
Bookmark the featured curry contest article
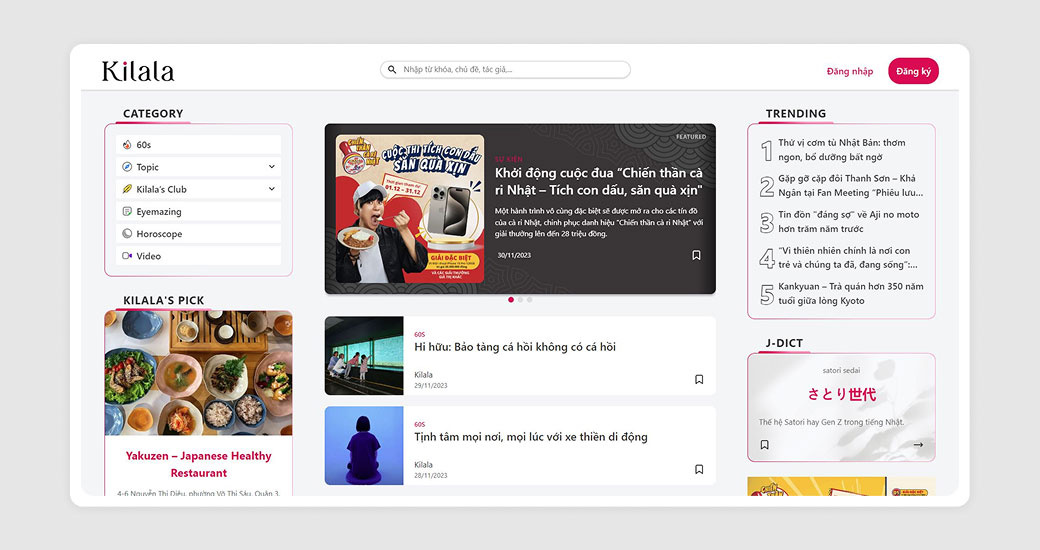pos(696,255)
